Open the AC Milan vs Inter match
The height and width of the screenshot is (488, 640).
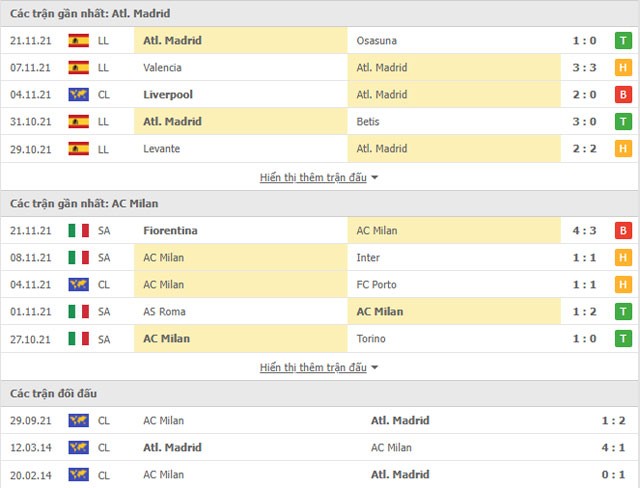pos(320,257)
